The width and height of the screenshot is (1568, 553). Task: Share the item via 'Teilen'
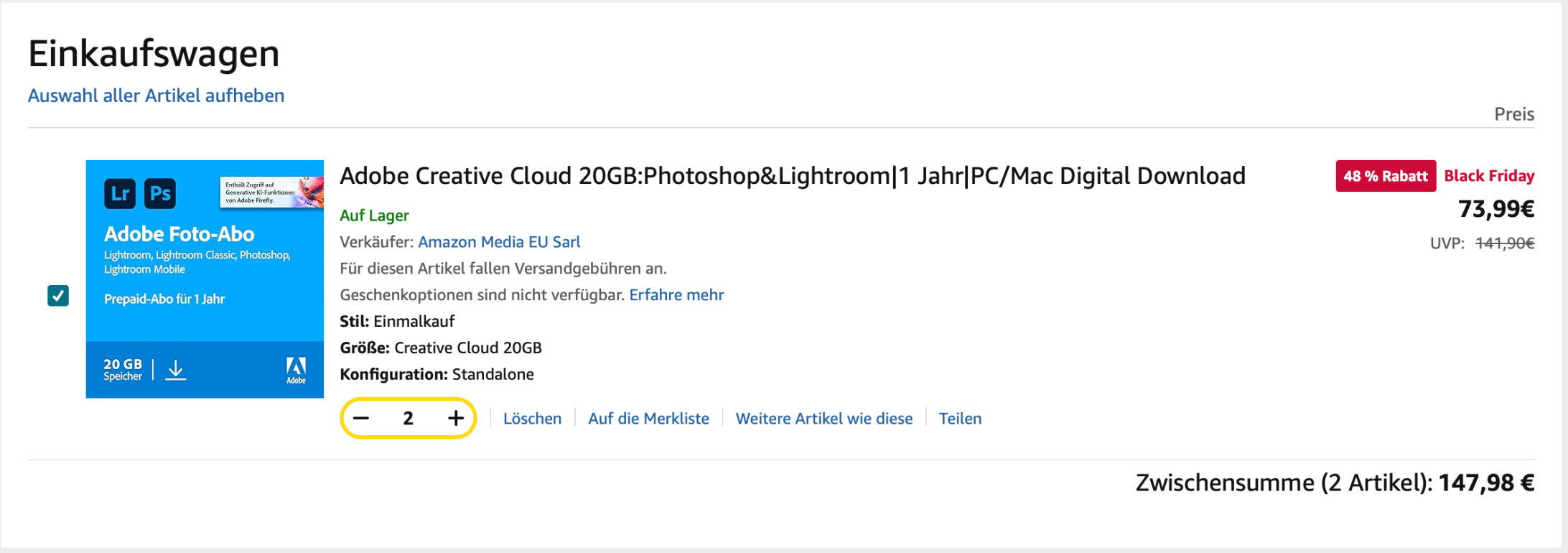(960, 419)
